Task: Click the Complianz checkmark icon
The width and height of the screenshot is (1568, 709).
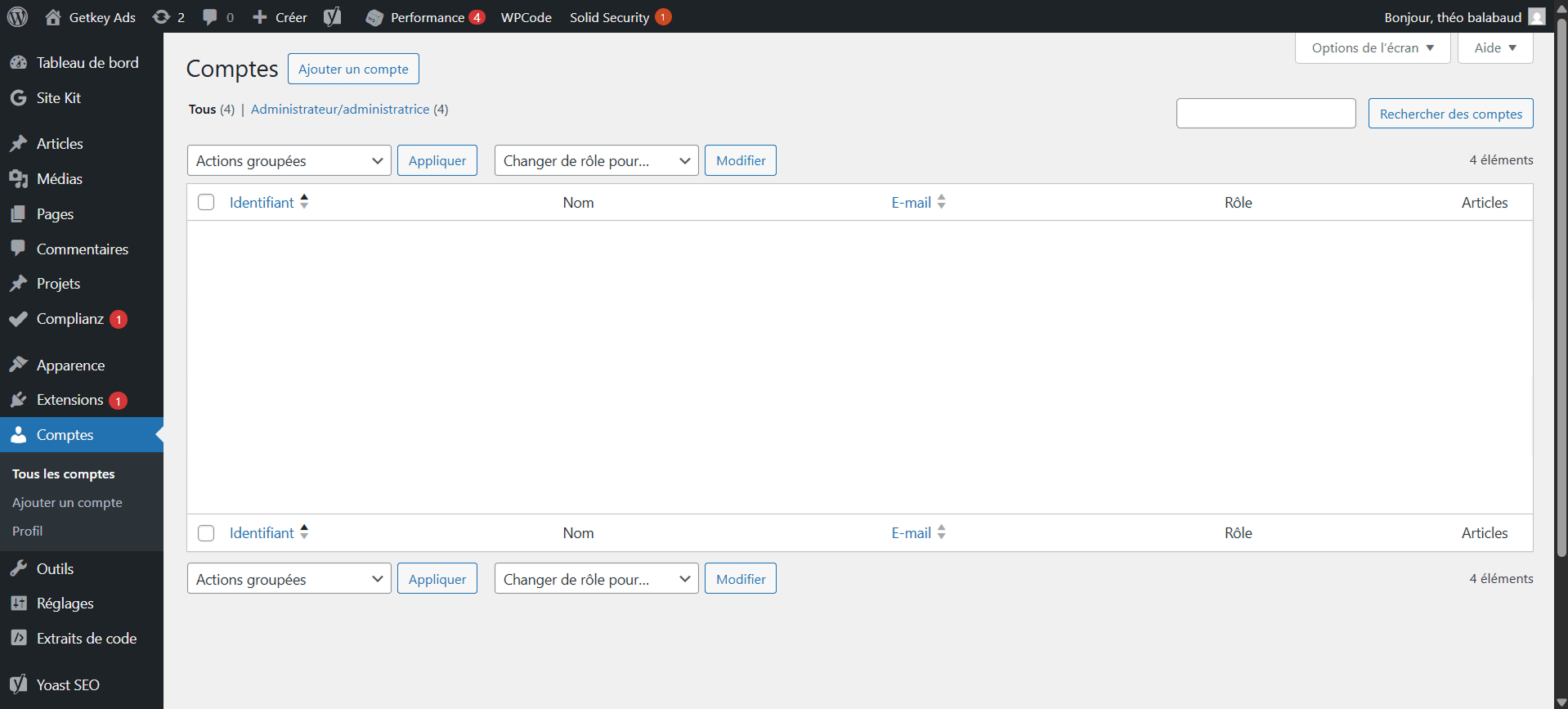Action: click(x=18, y=319)
